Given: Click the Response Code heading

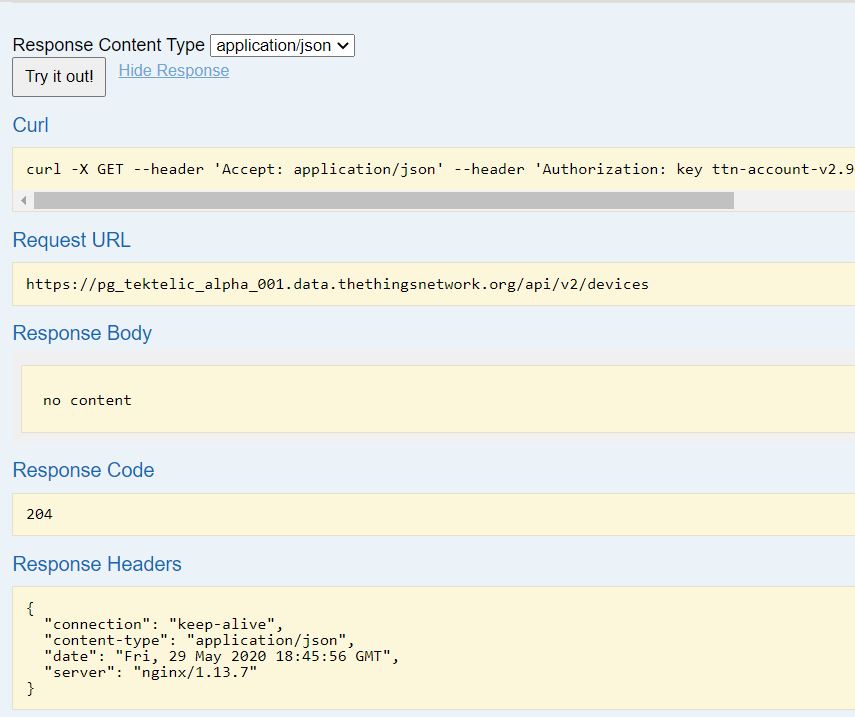Looking at the screenshot, I should pos(83,470).
